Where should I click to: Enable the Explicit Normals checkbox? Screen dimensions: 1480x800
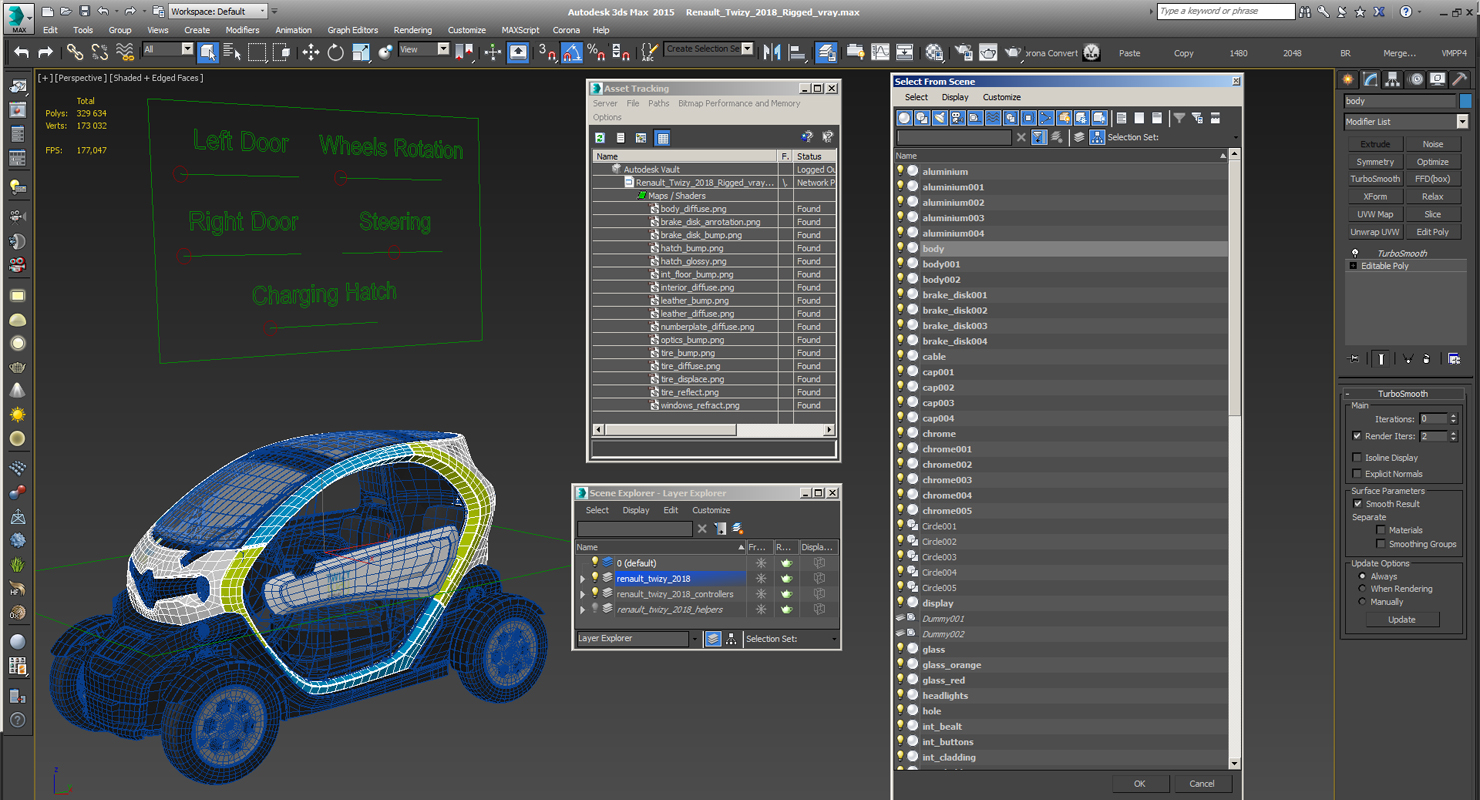click(x=1357, y=474)
